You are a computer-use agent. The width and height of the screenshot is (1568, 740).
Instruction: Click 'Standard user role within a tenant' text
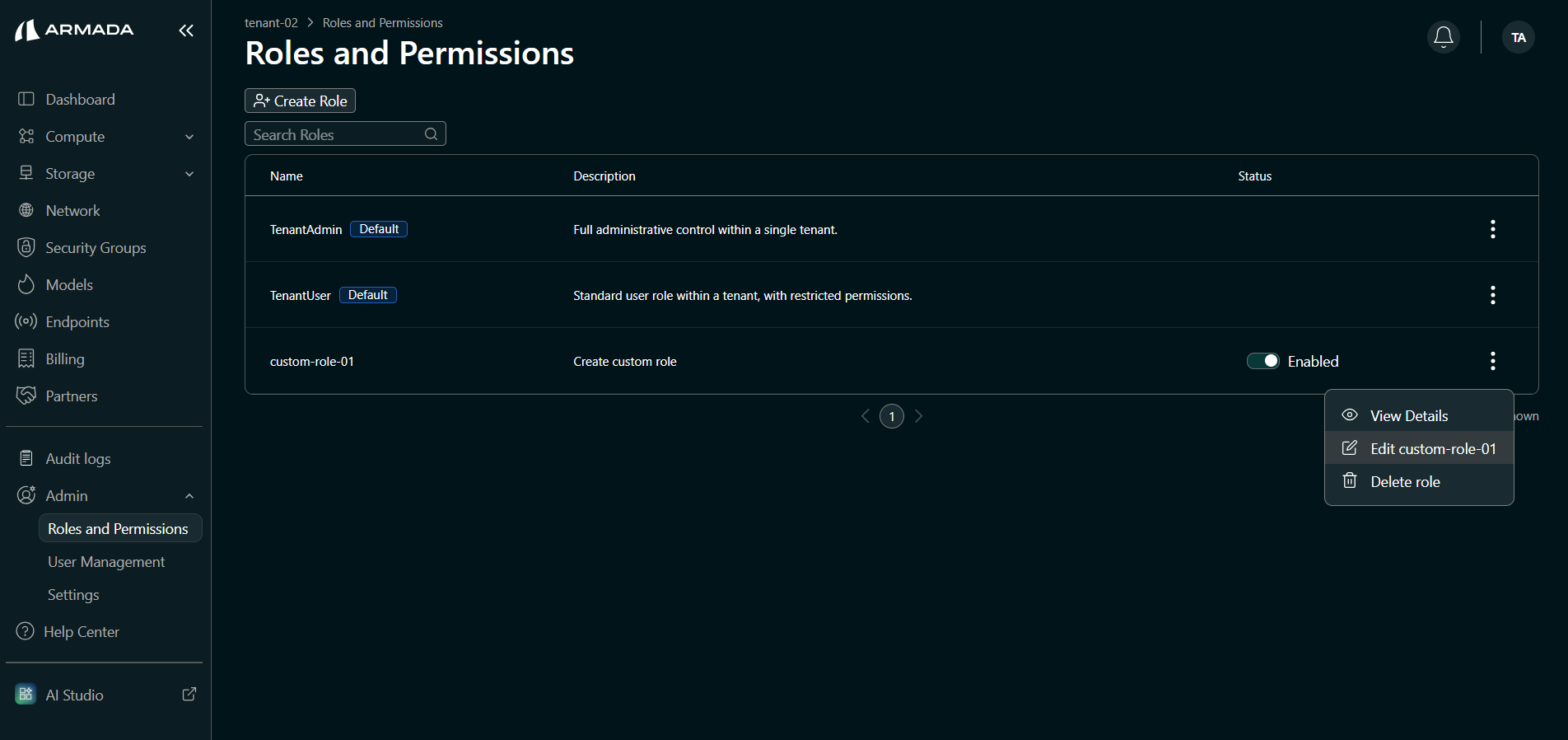(743, 296)
